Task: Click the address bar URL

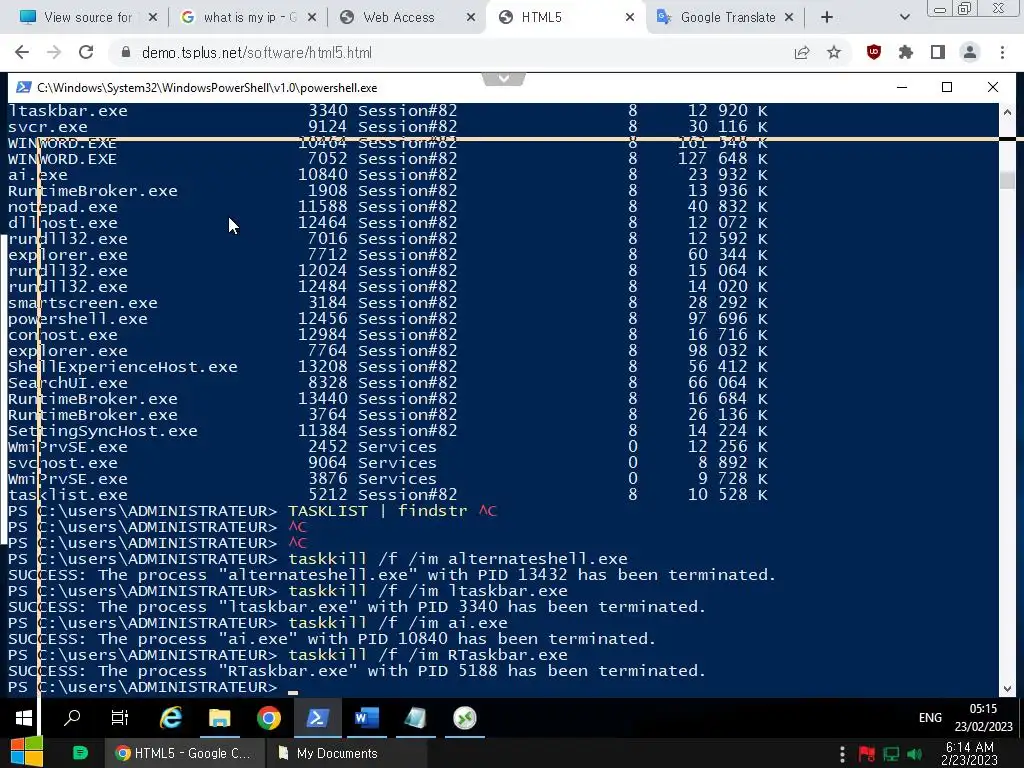Action: [257, 52]
